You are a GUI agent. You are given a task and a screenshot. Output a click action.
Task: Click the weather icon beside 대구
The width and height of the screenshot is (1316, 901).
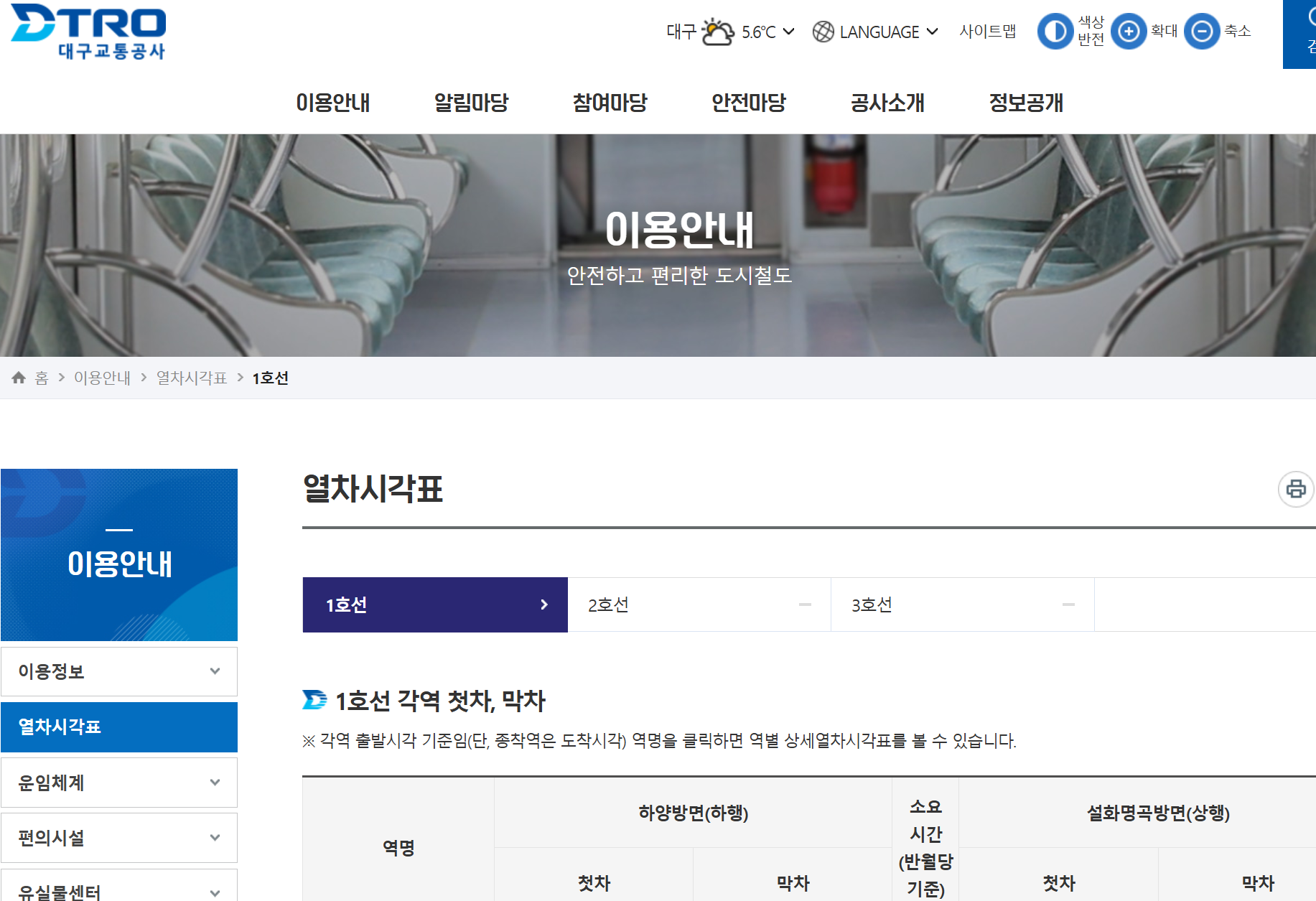point(716,30)
